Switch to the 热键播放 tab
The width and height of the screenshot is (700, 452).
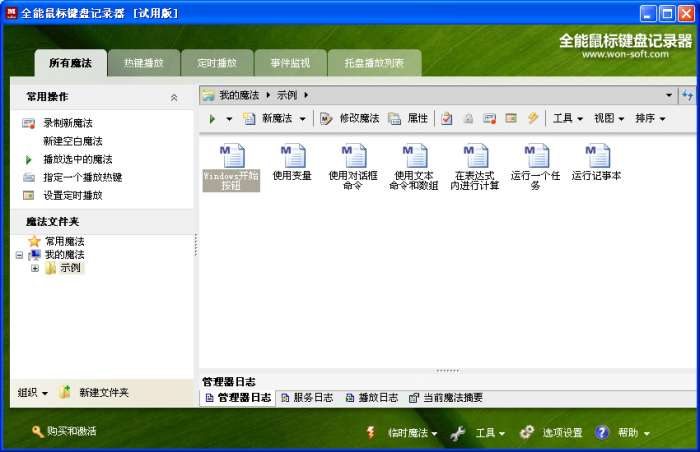tap(144, 63)
